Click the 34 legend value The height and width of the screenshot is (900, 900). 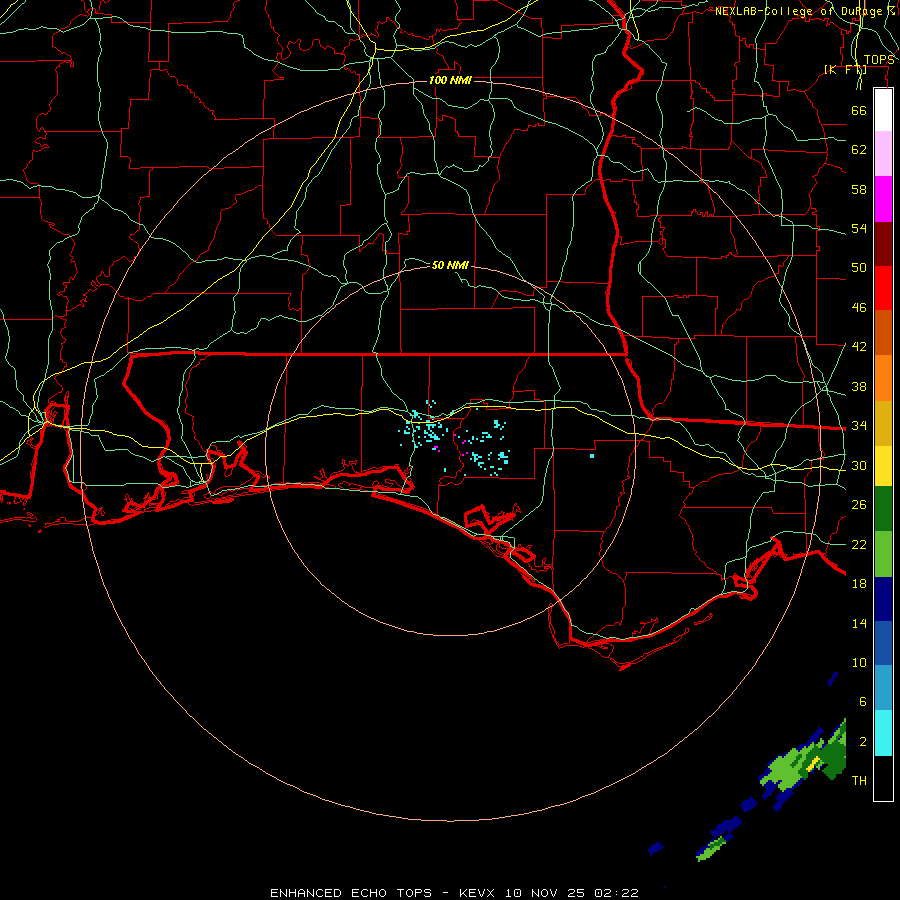[859, 426]
